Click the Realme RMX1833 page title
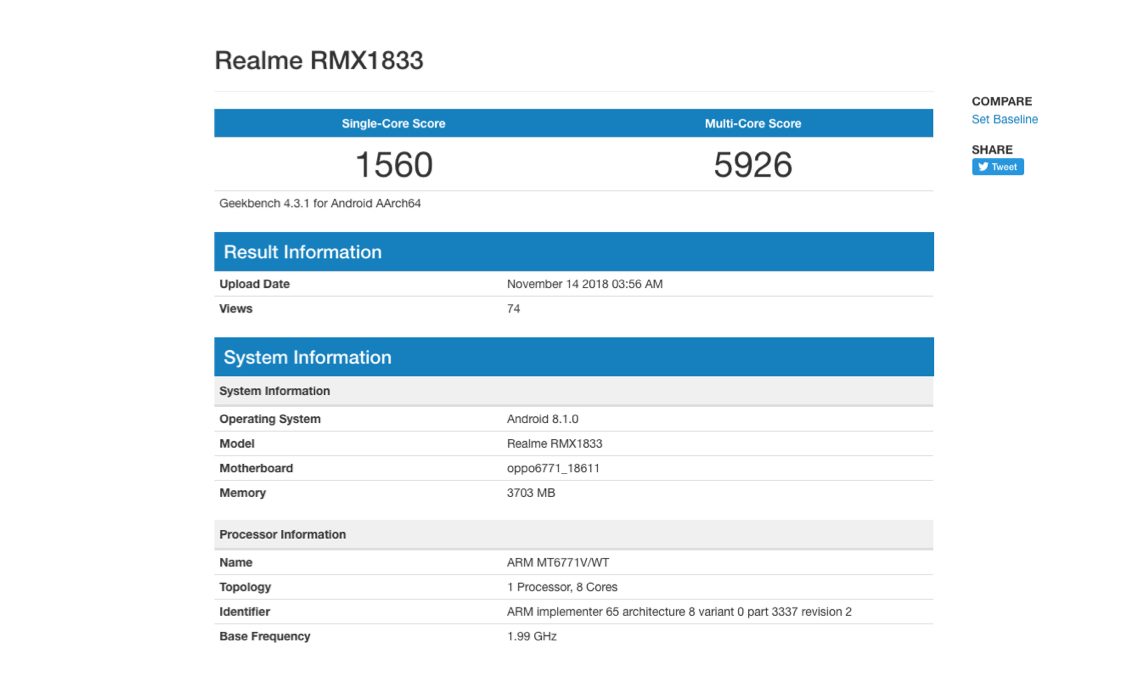The image size is (1122, 673). pyautogui.click(x=319, y=60)
